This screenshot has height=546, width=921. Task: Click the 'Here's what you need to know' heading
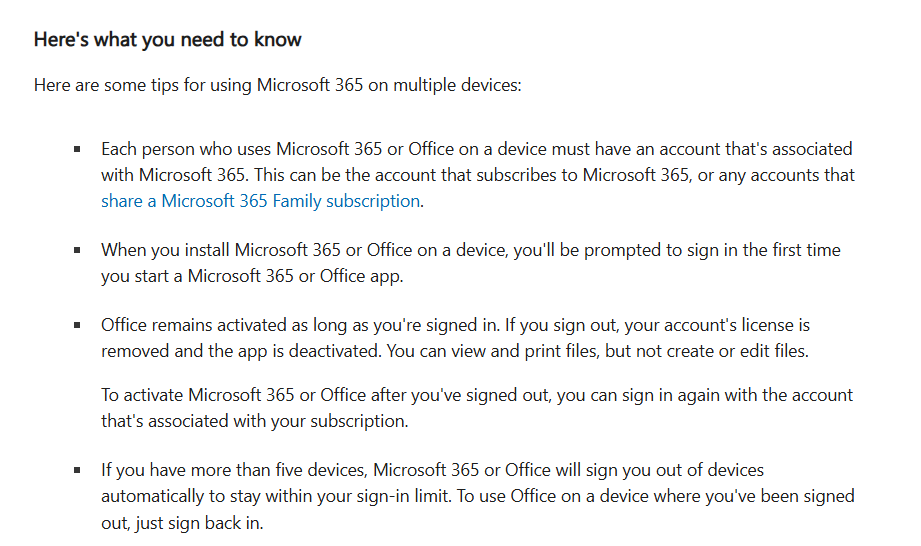[x=167, y=40]
